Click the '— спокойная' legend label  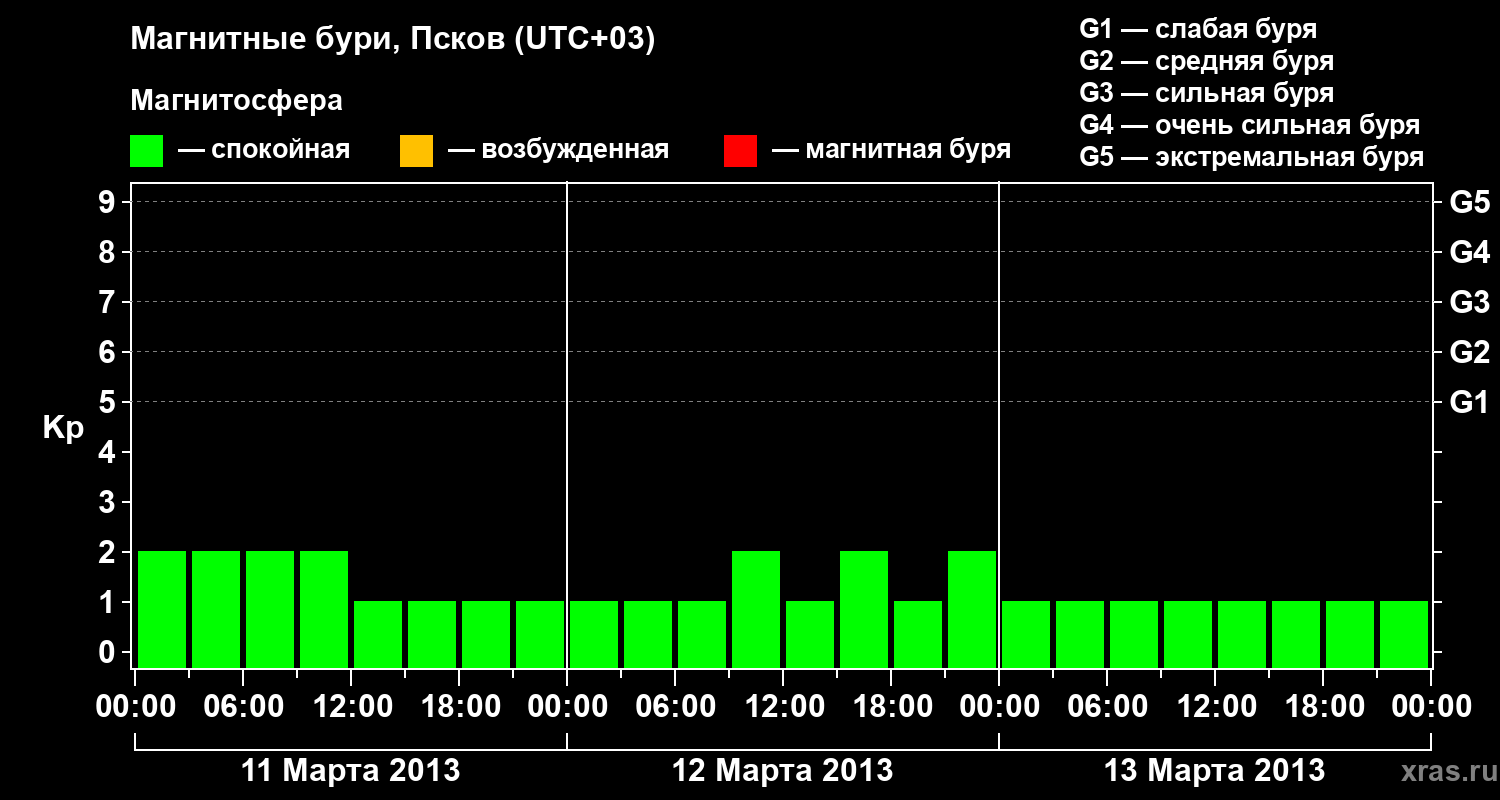click(x=264, y=150)
